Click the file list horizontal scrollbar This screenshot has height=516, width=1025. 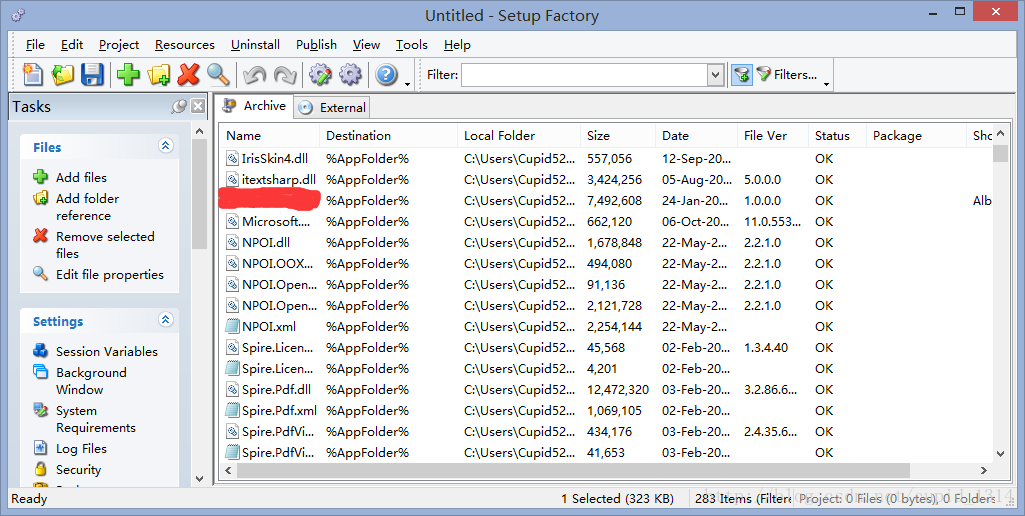[573, 470]
